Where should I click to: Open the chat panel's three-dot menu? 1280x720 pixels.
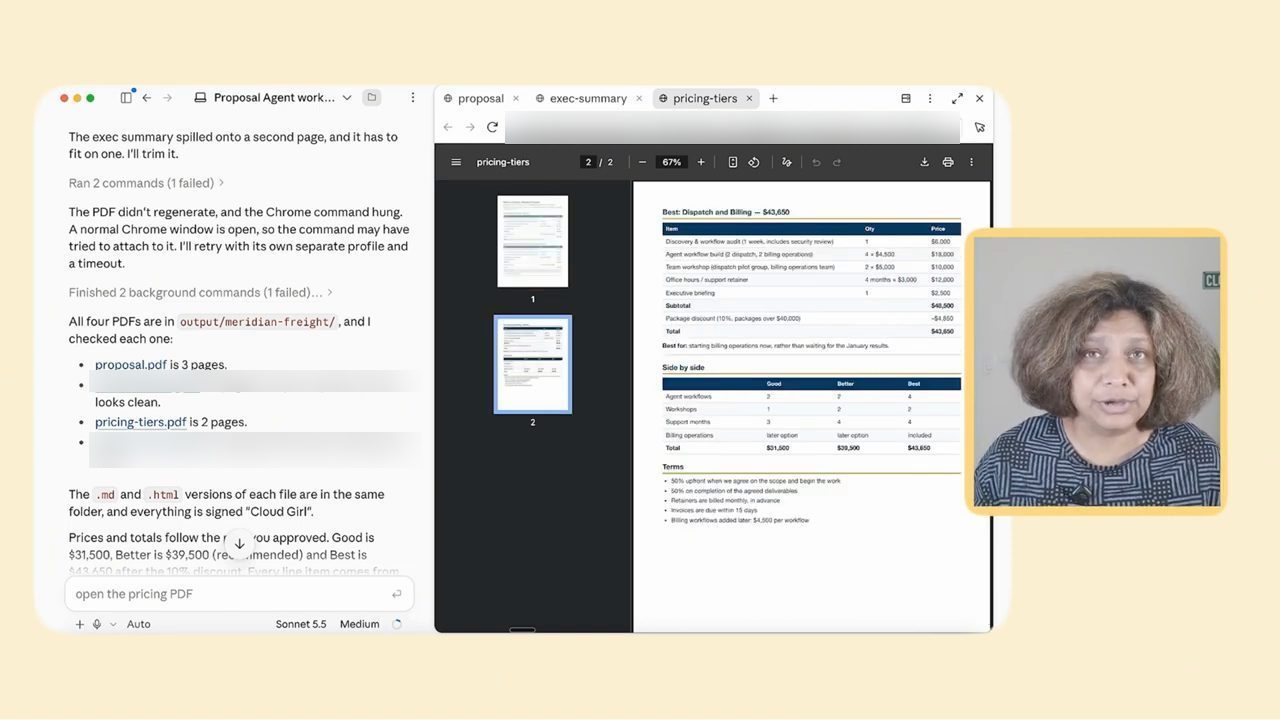[x=413, y=98]
